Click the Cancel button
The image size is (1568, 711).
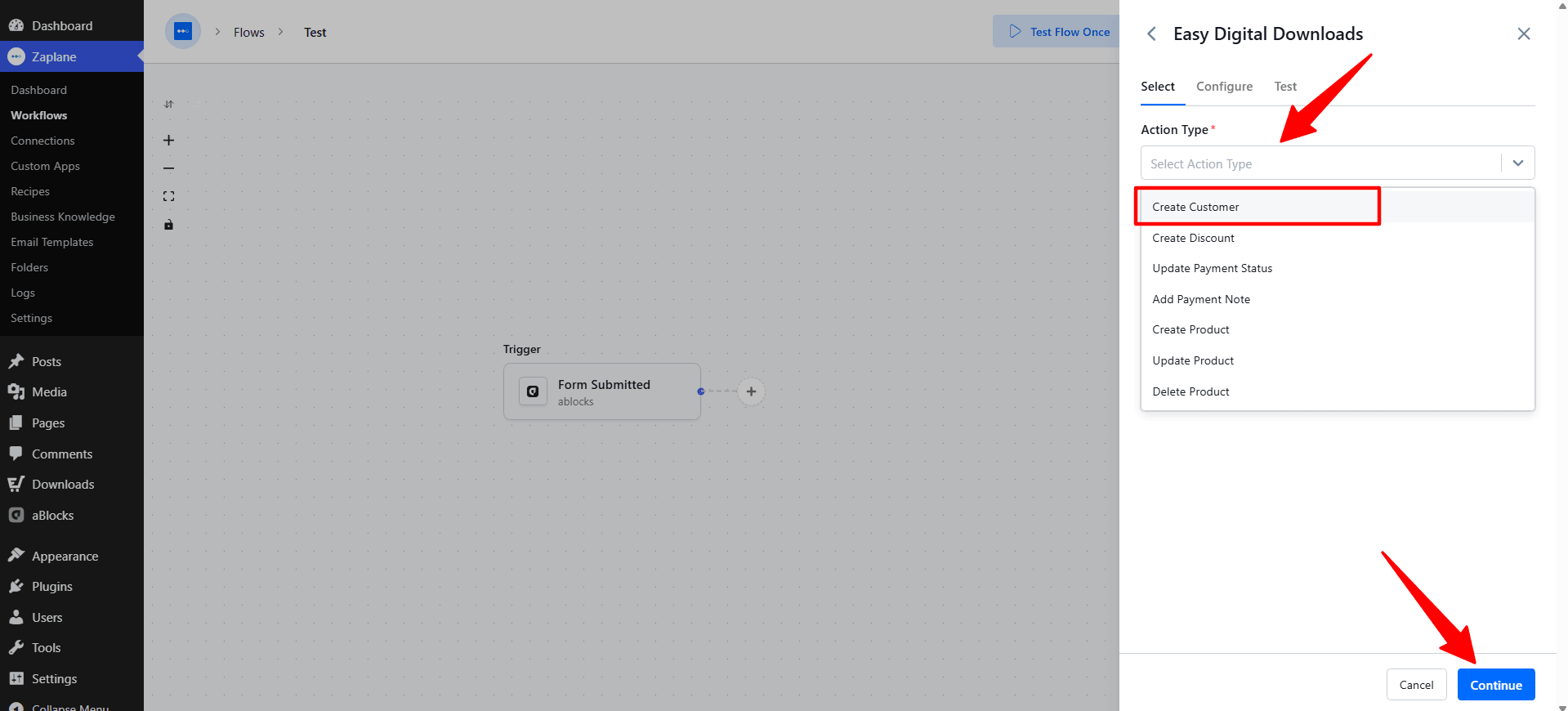1416,685
